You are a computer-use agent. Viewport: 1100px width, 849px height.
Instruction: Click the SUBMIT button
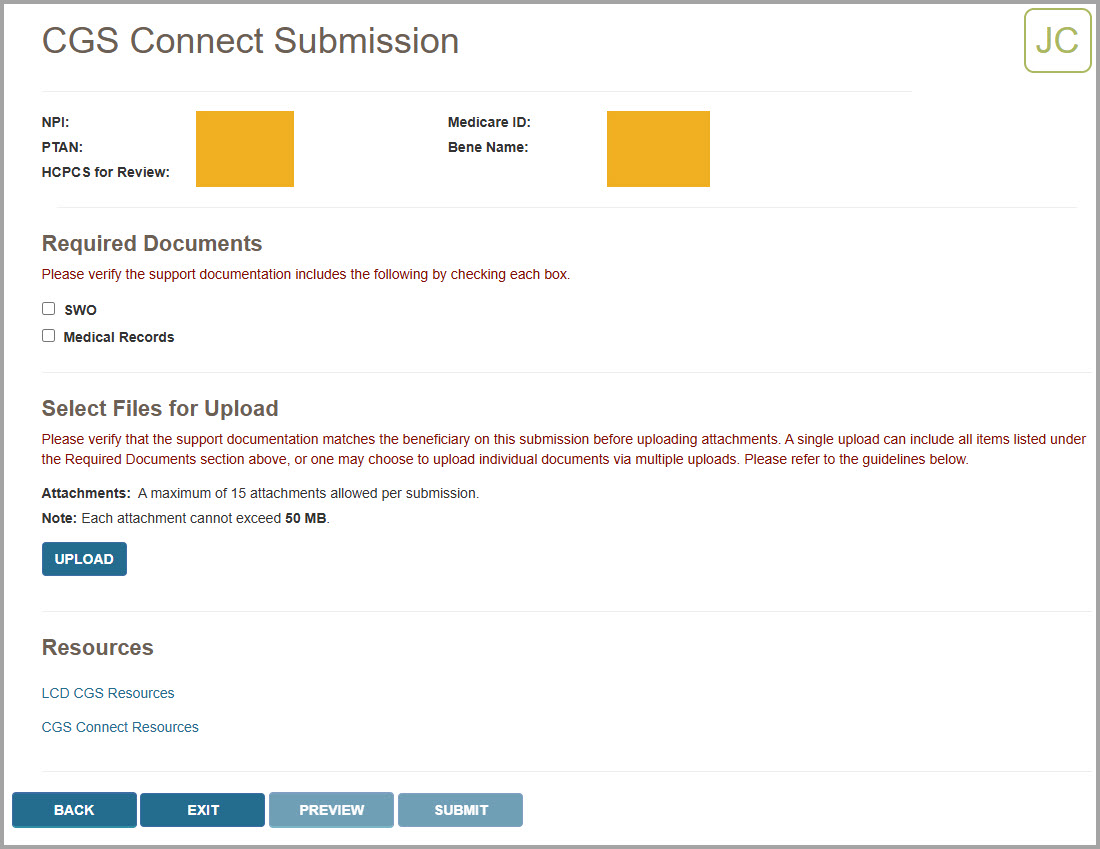pyautogui.click(x=460, y=810)
